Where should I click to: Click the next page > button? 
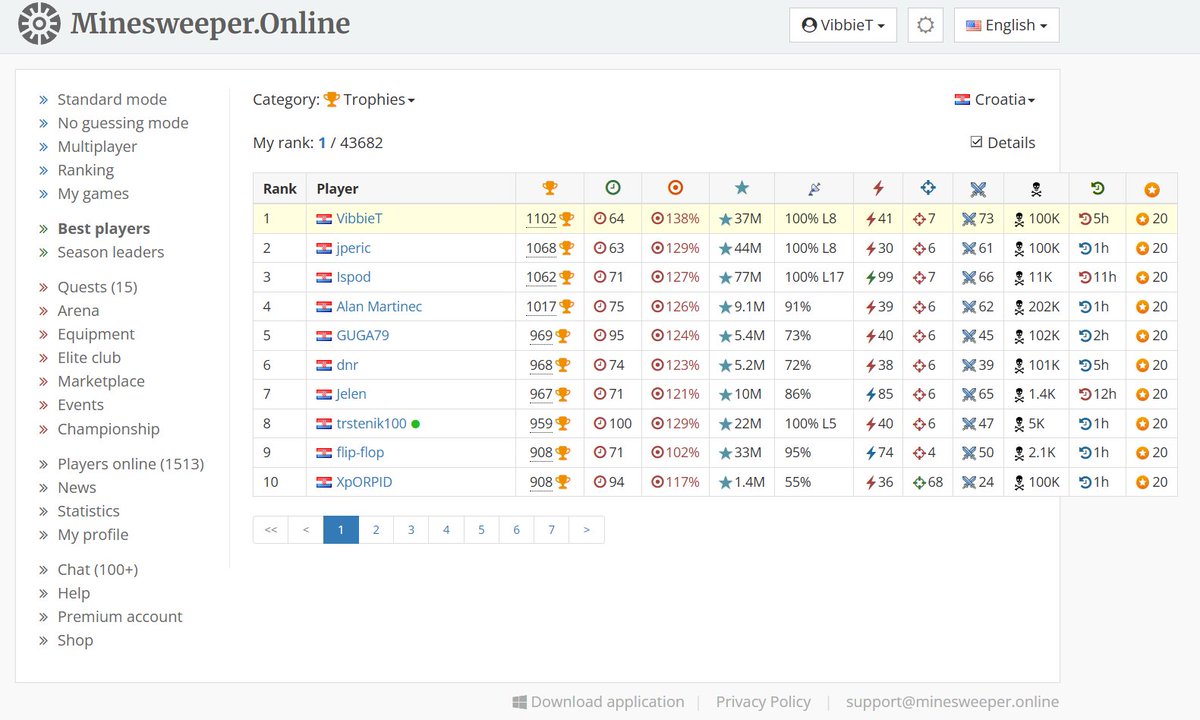click(586, 530)
